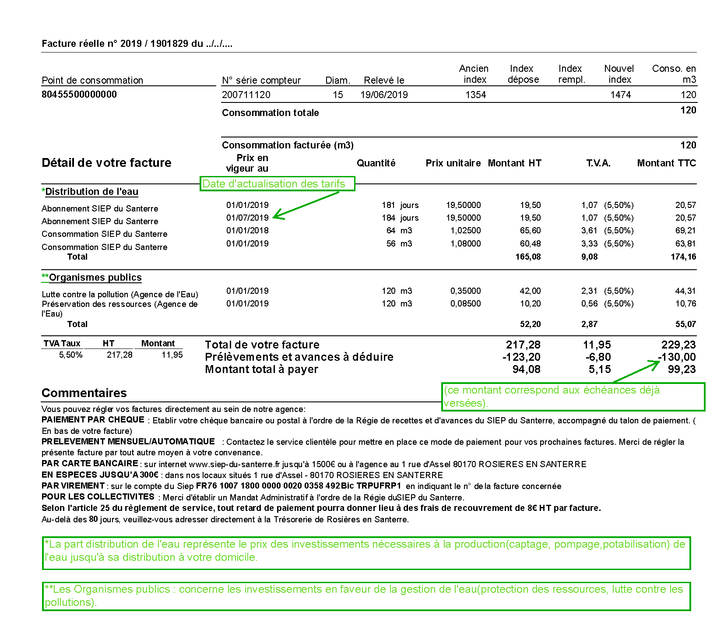The width and height of the screenshot is (724, 634).
Task: Select the "Quantité" column header
Action: [376, 163]
